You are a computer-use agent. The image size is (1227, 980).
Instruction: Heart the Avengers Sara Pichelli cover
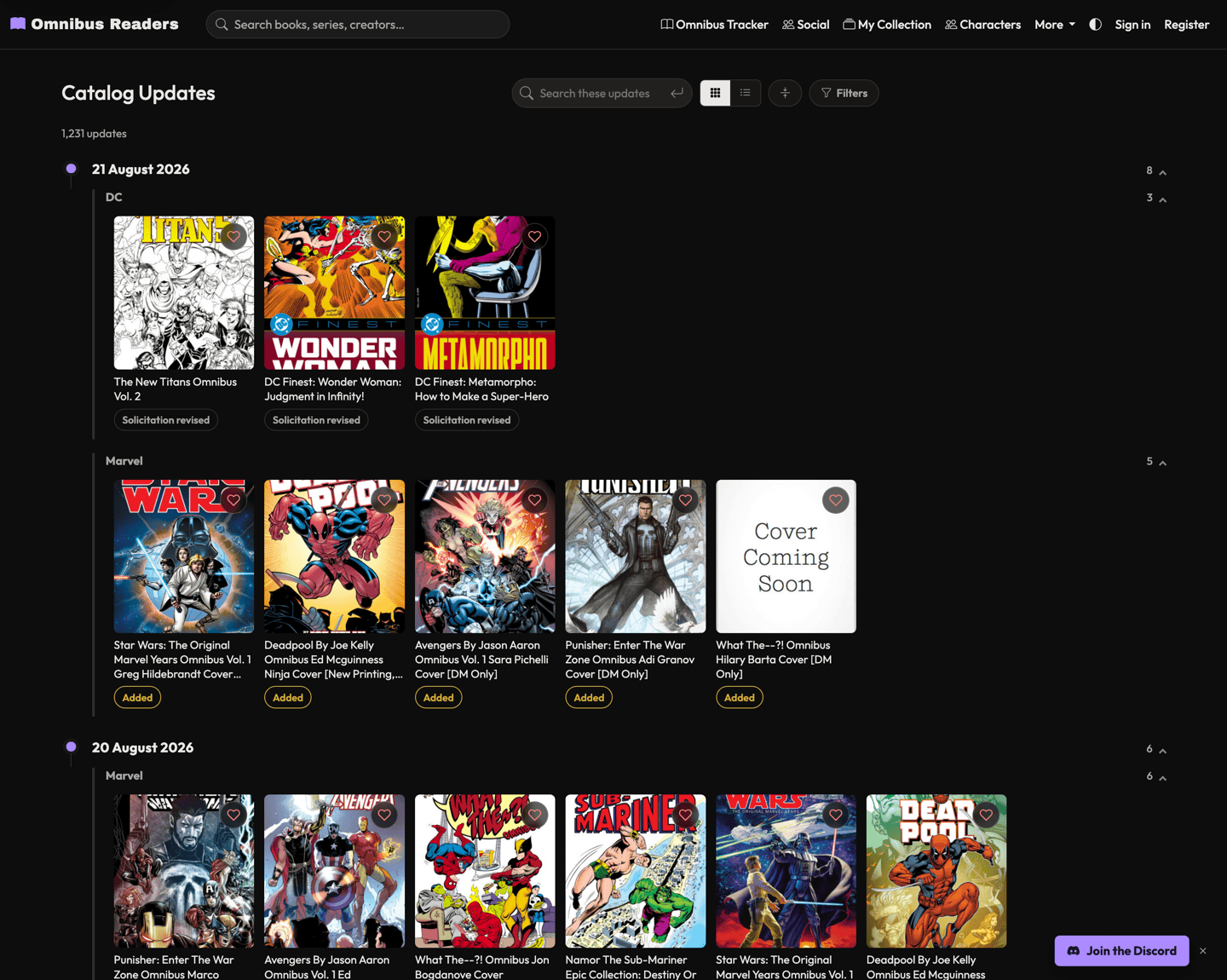(534, 500)
